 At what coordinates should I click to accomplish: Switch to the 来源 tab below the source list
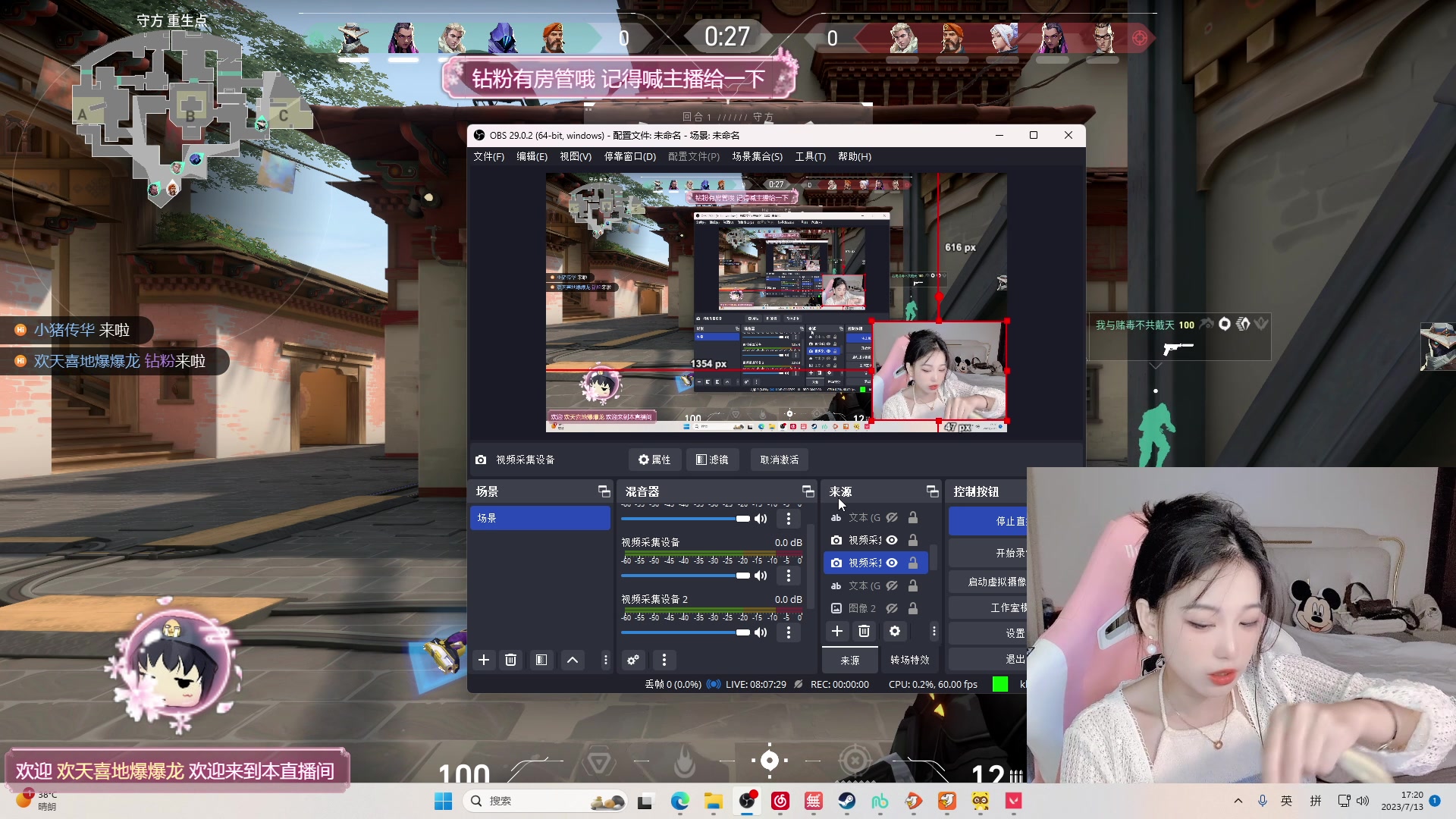(850, 661)
